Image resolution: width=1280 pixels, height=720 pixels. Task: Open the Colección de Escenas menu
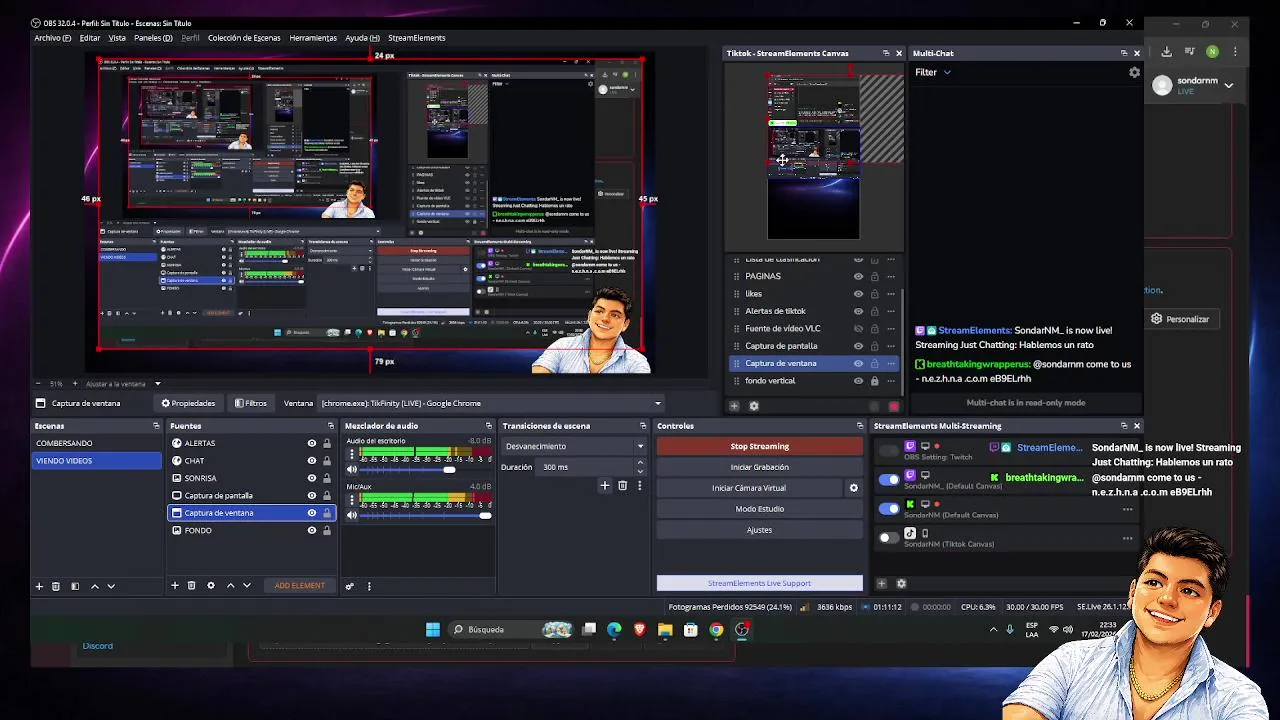(244, 38)
